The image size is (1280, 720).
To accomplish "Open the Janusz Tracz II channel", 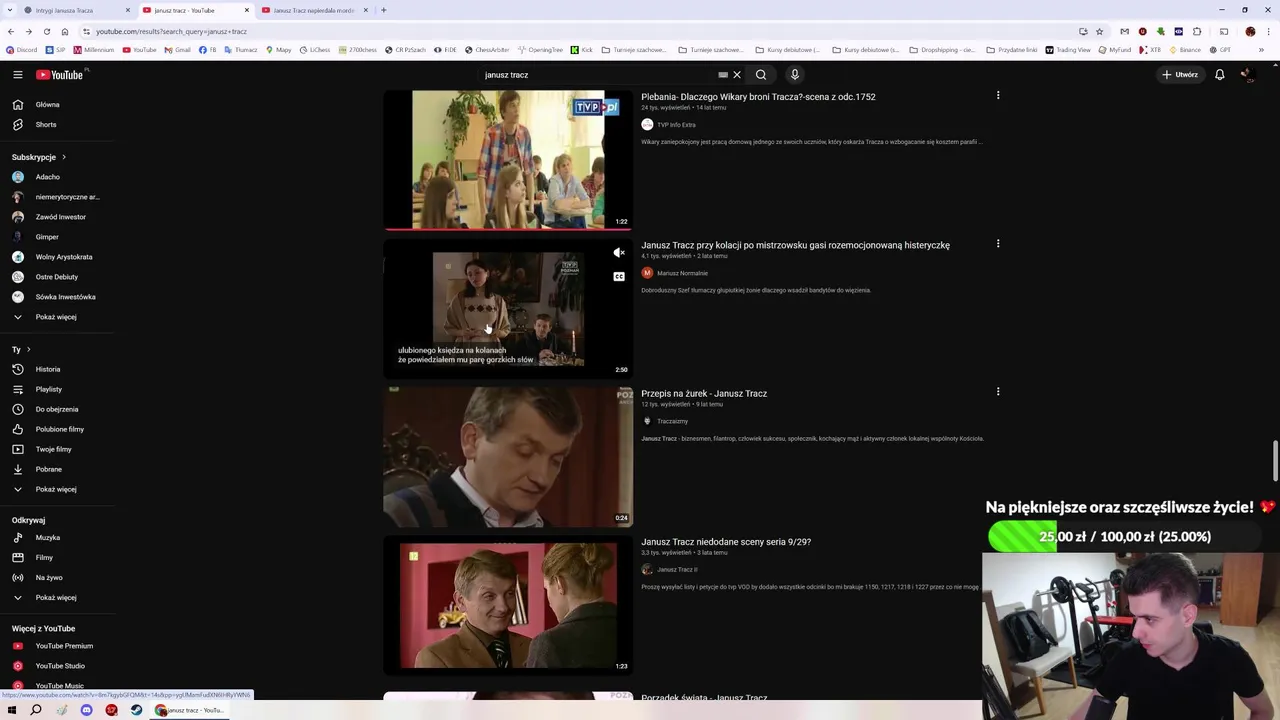I will click(677, 570).
